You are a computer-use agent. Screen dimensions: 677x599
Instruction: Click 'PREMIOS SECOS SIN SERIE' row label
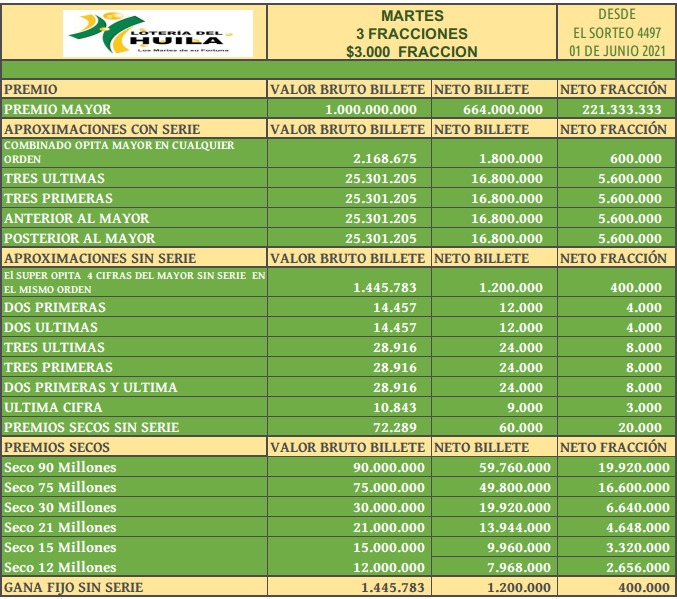92,427
